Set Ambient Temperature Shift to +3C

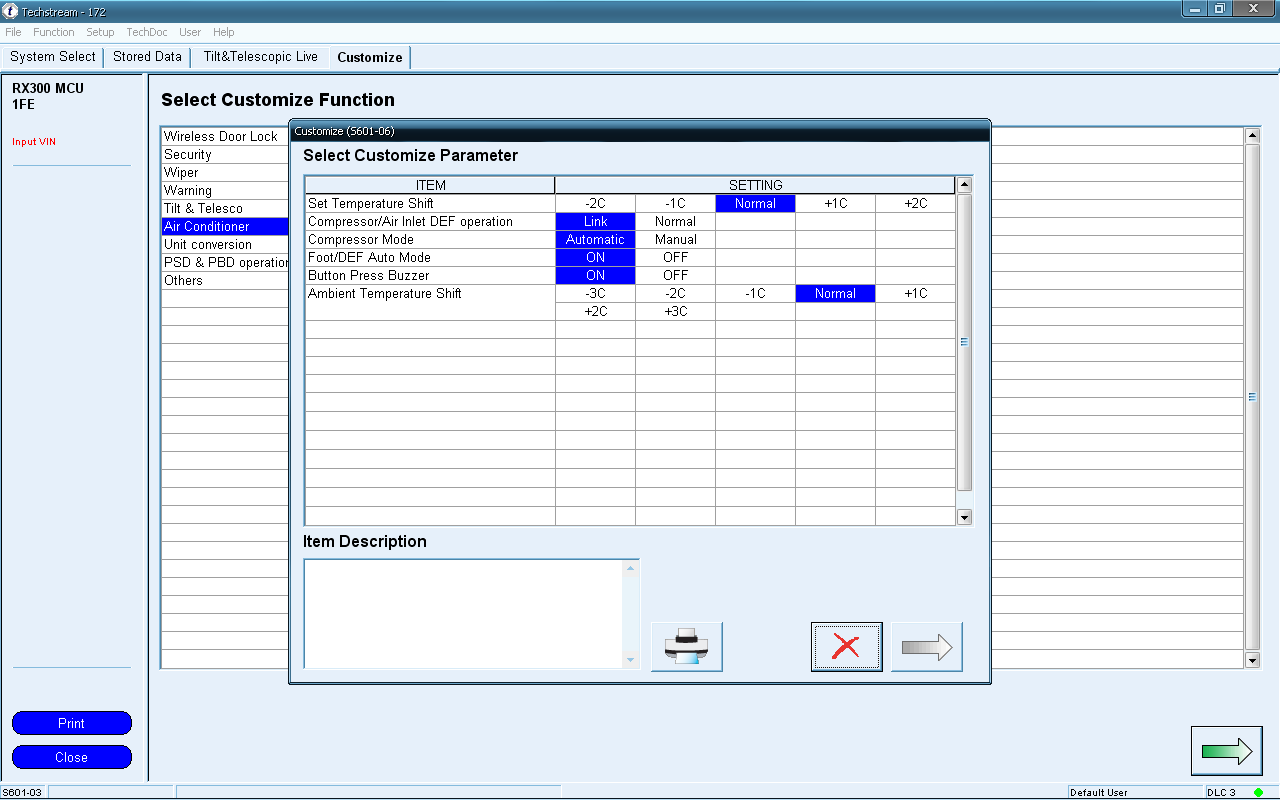point(675,312)
